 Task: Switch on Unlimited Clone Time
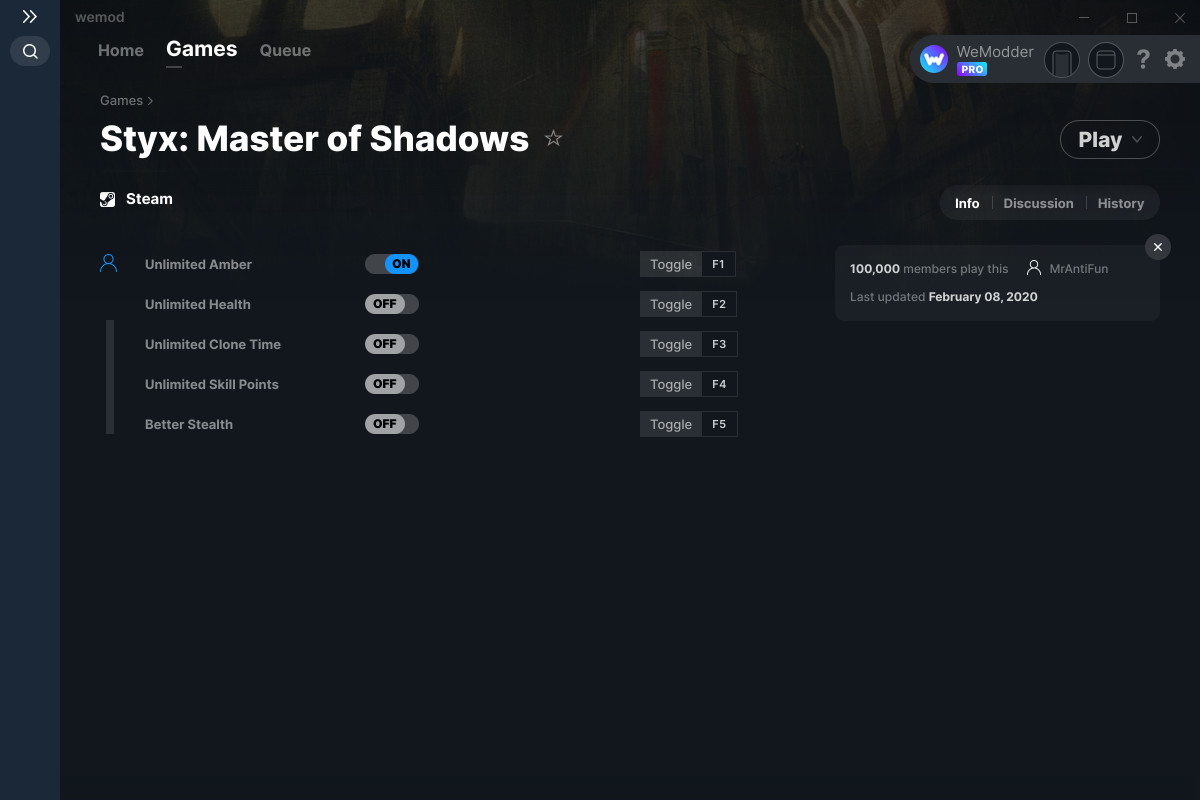pos(392,344)
